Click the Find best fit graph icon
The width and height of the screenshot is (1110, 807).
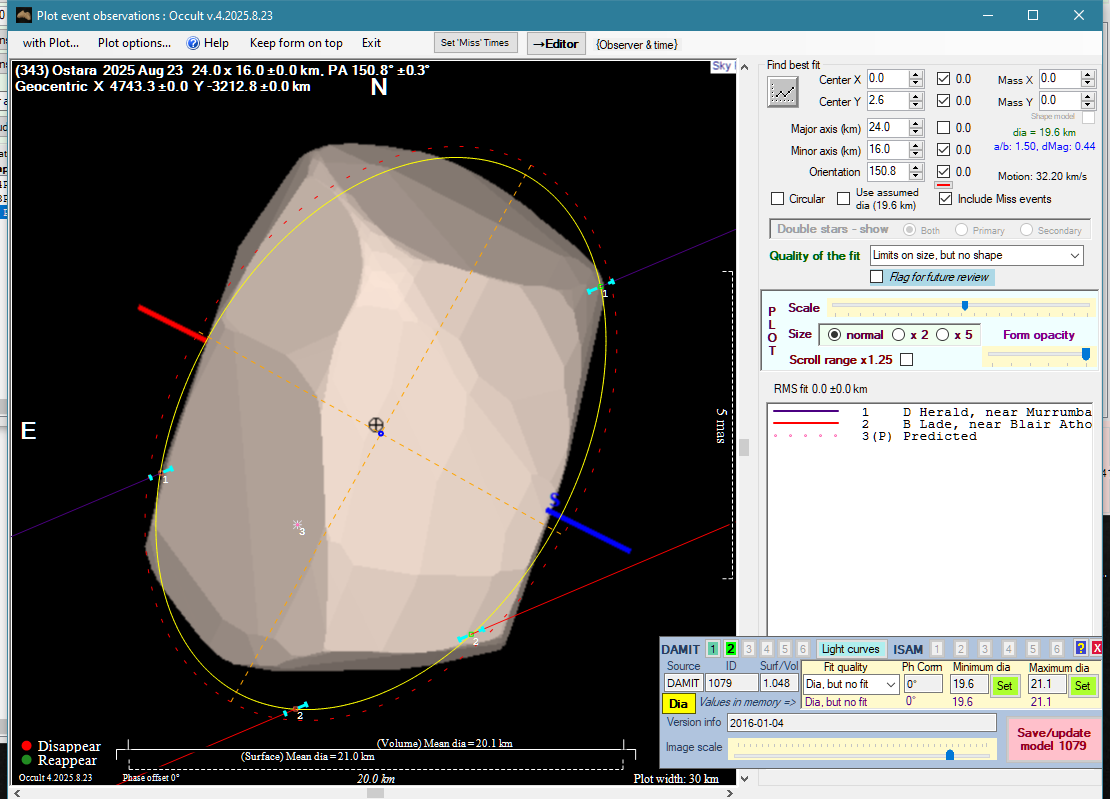(x=783, y=91)
